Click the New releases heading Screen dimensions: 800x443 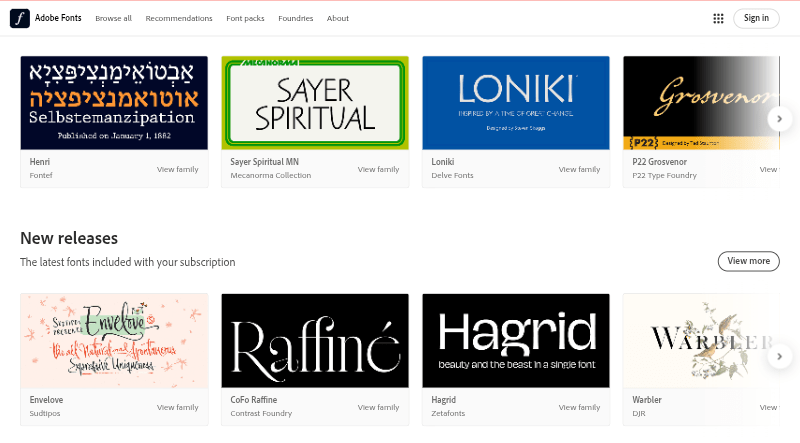click(69, 238)
